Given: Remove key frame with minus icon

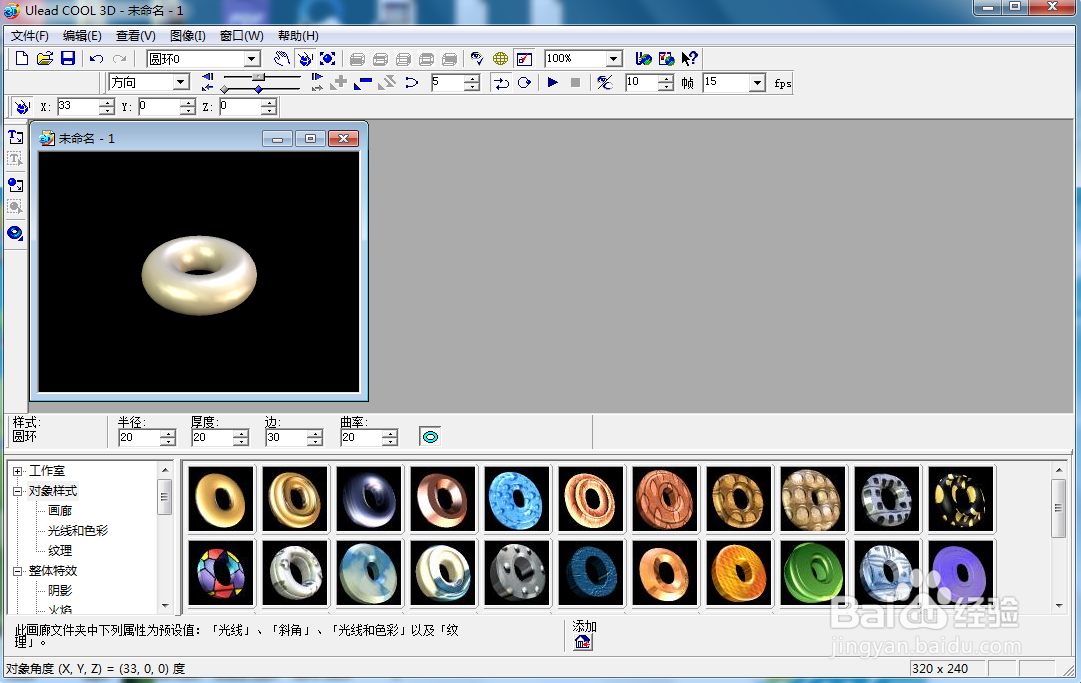Looking at the screenshot, I should pyautogui.click(x=363, y=83).
